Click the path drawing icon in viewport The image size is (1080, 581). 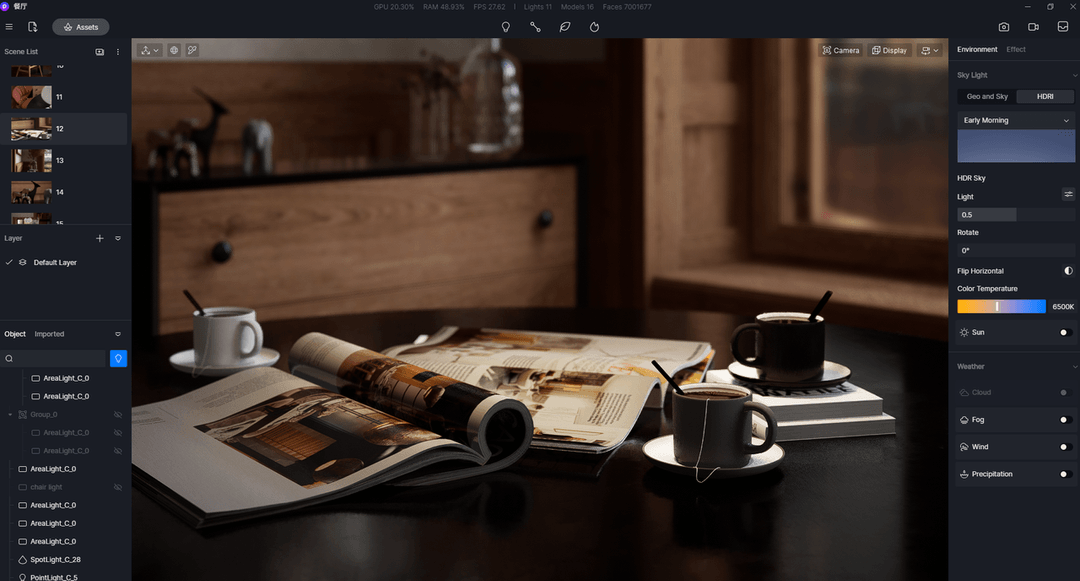pos(192,49)
